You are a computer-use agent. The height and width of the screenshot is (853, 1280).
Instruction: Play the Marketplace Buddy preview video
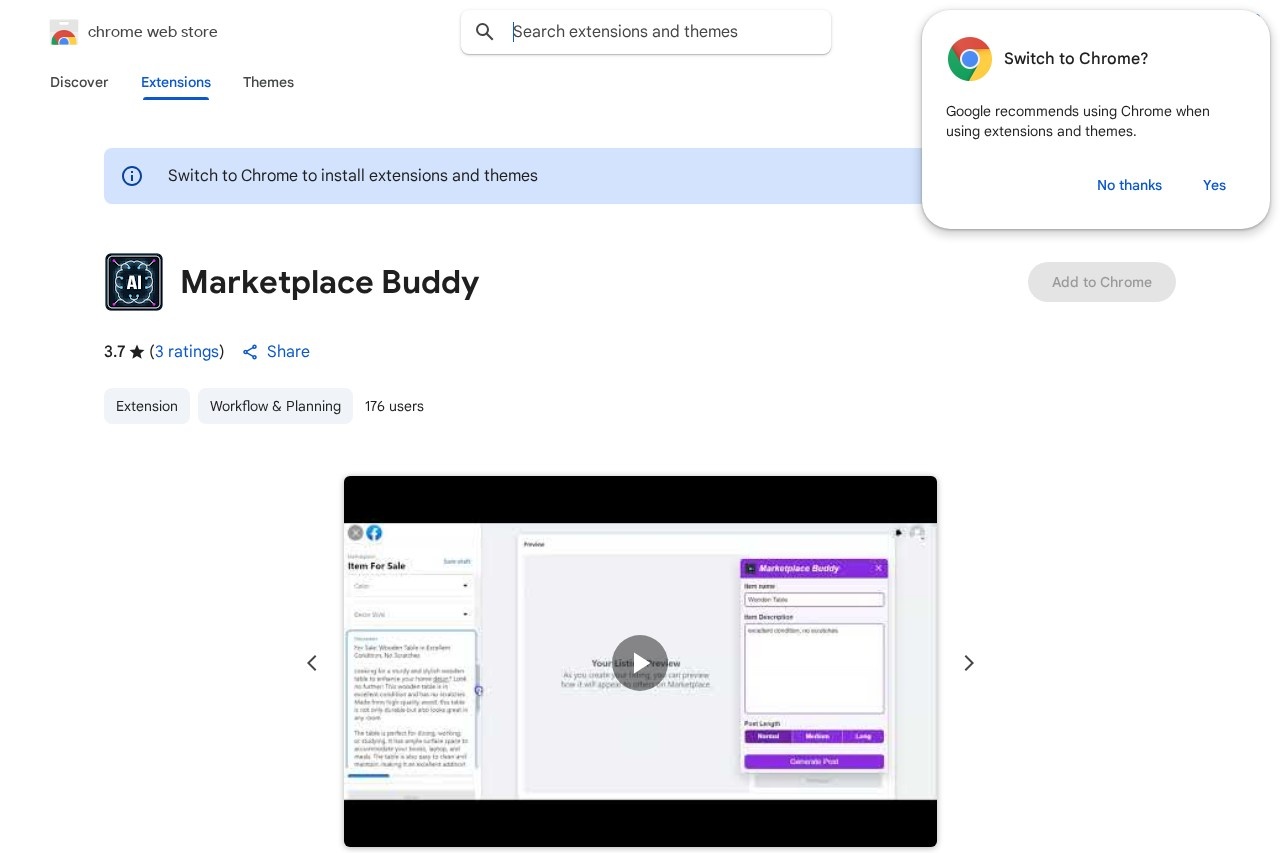coord(640,662)
